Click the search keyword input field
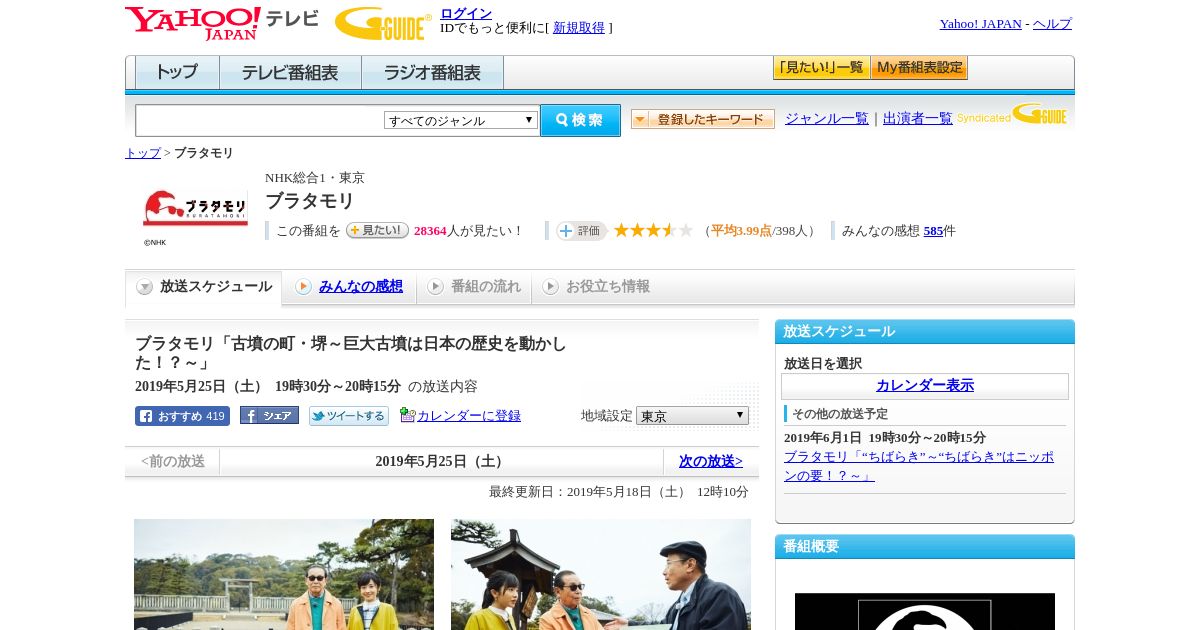Image resolution: width=1200 pixels, height=630 pixels. (259, 120)
